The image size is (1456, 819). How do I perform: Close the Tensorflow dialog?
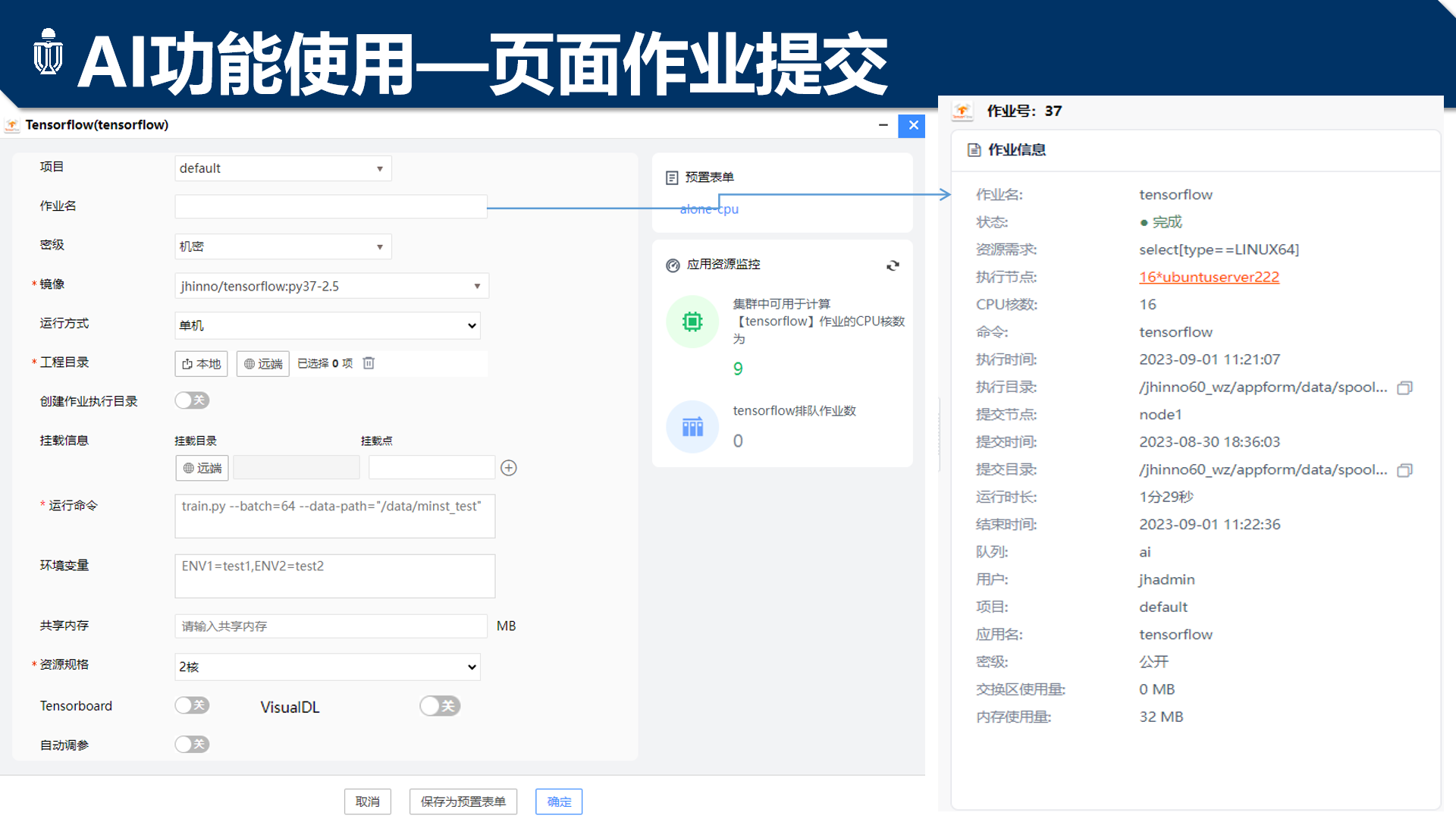[912, 126]
